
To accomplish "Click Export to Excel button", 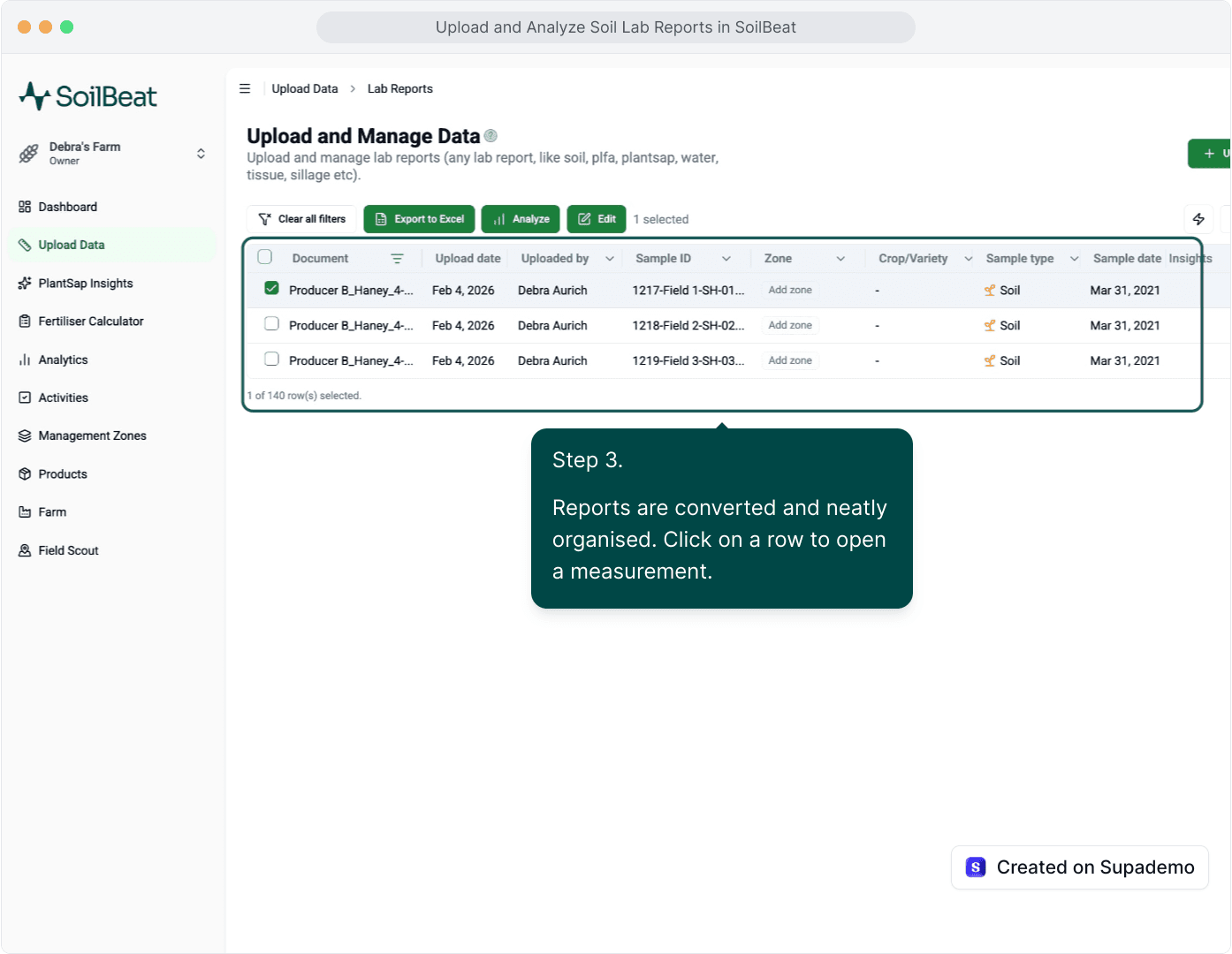I will [419, 219].
